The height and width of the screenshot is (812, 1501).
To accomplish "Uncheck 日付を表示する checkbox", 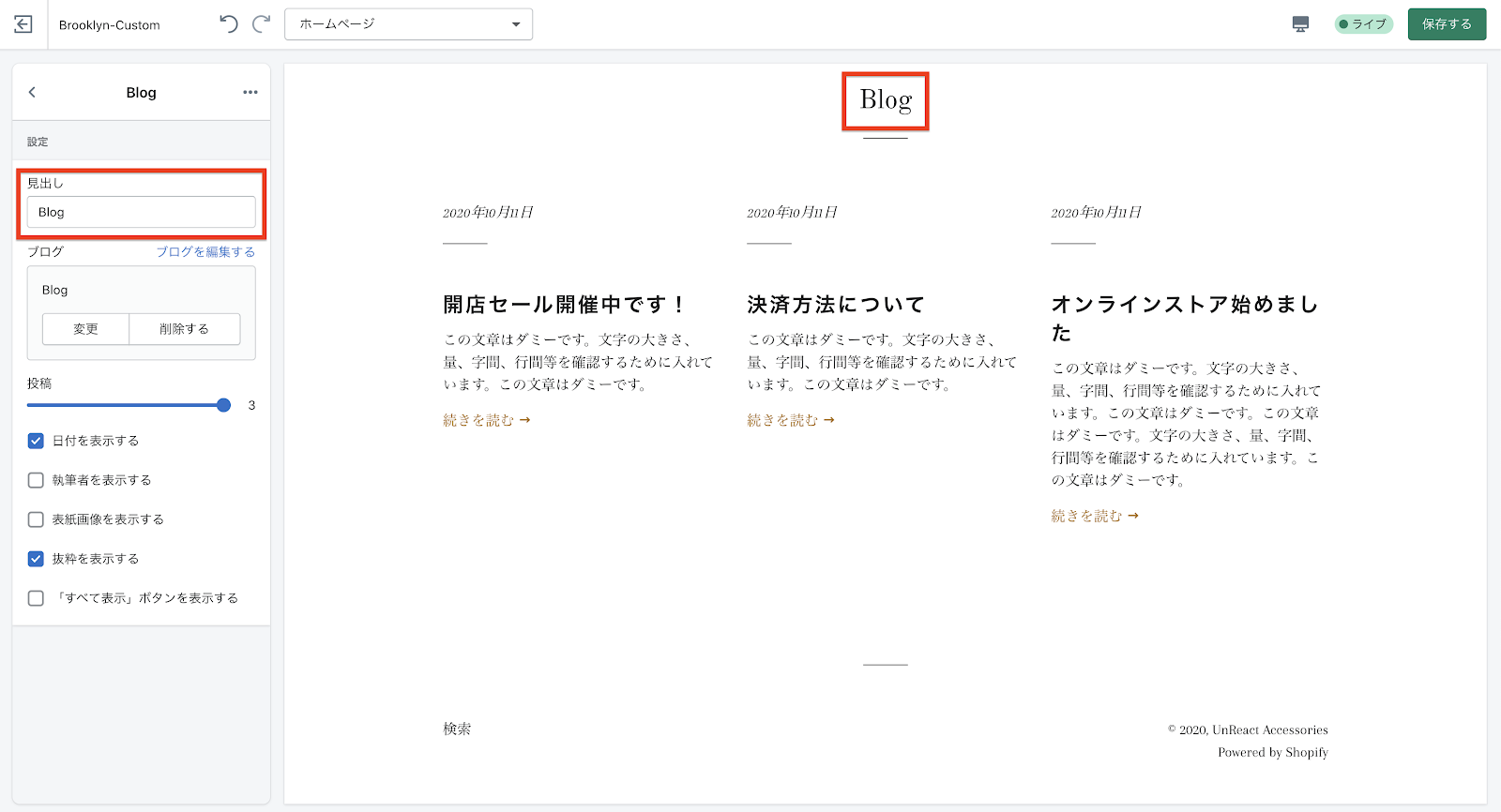I will tap(36, 441).
